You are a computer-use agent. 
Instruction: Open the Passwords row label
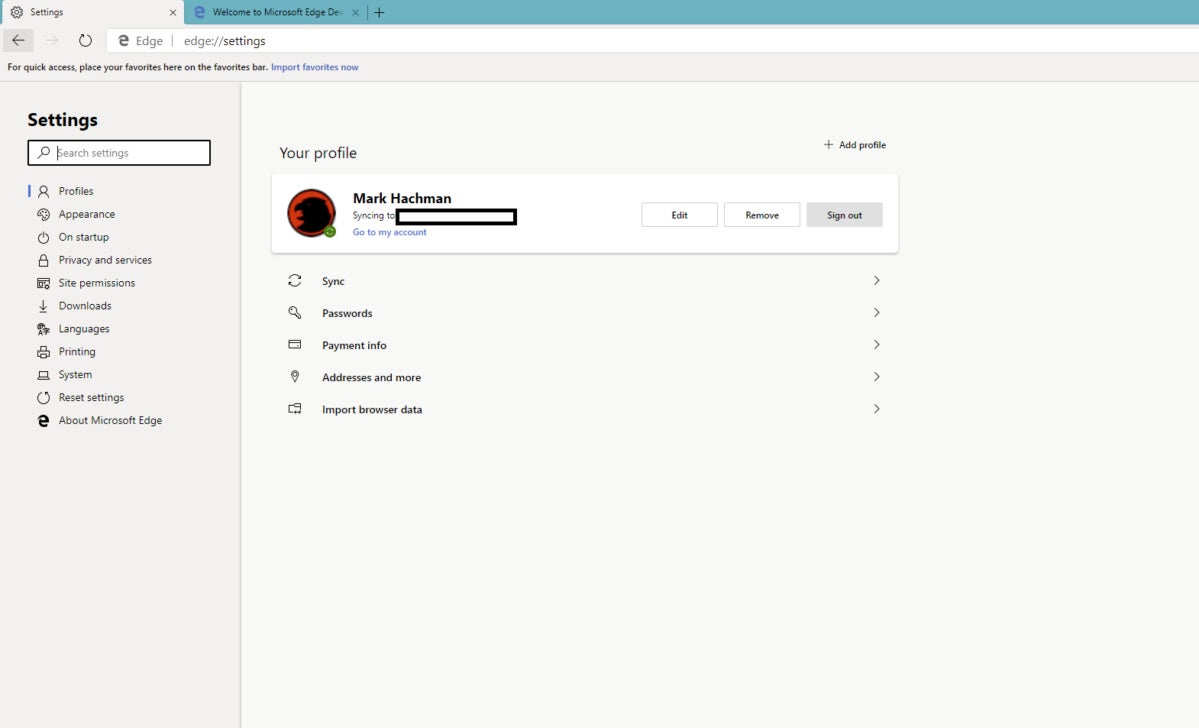[x=347, y=314]
